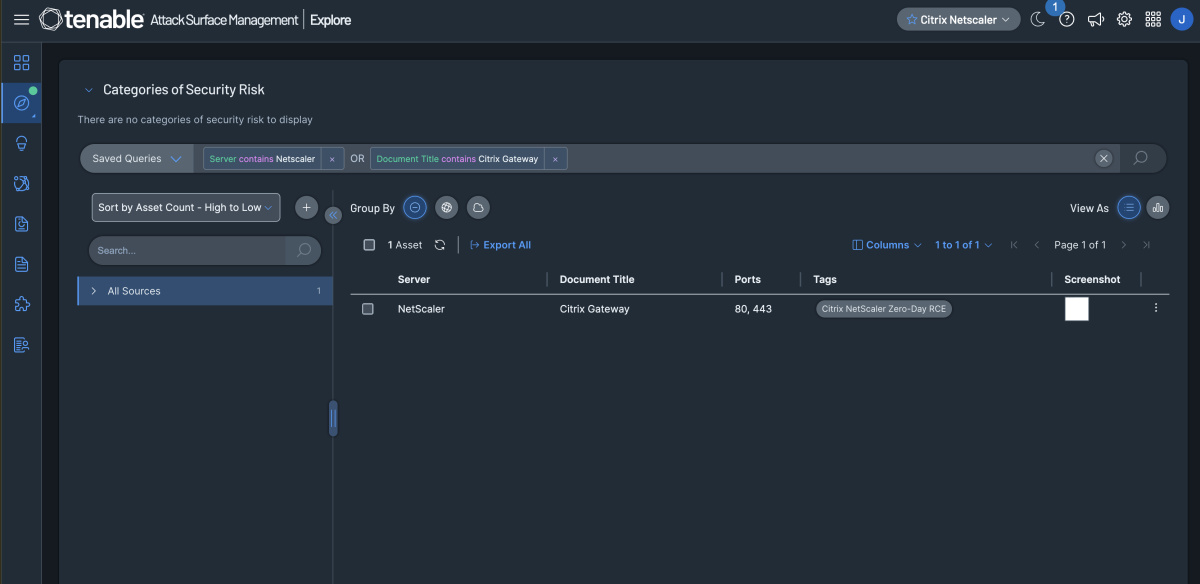Open the subscriptions document icon in sidebar
The width and height of the screenshot is (1200, 584).
(21, 224)
